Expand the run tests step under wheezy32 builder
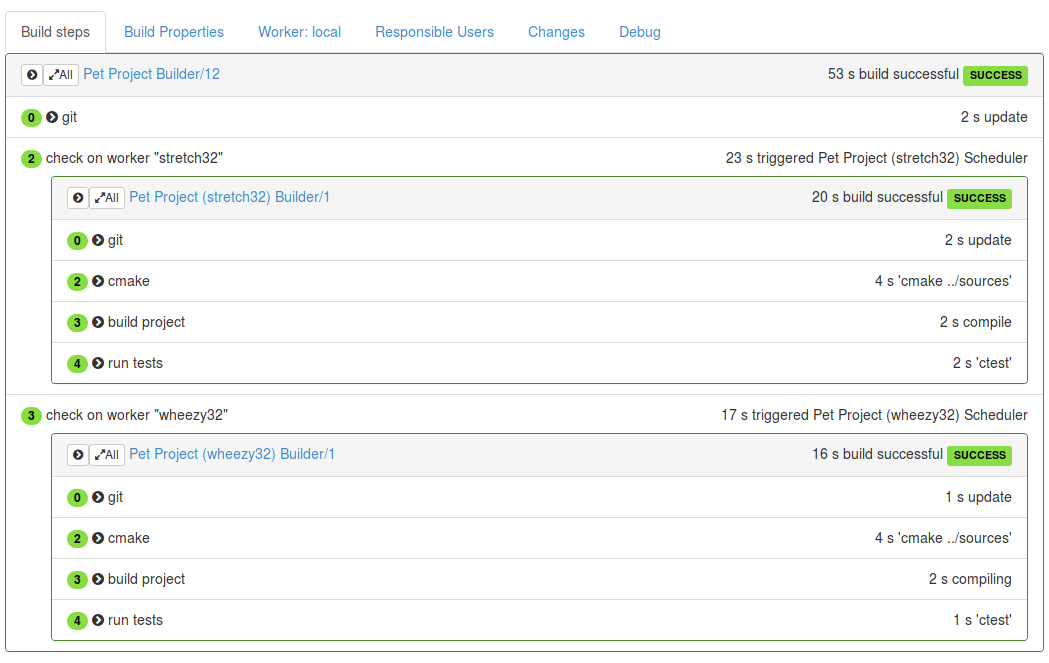Viewport: 1049px width, 663px height. (98, 620)
